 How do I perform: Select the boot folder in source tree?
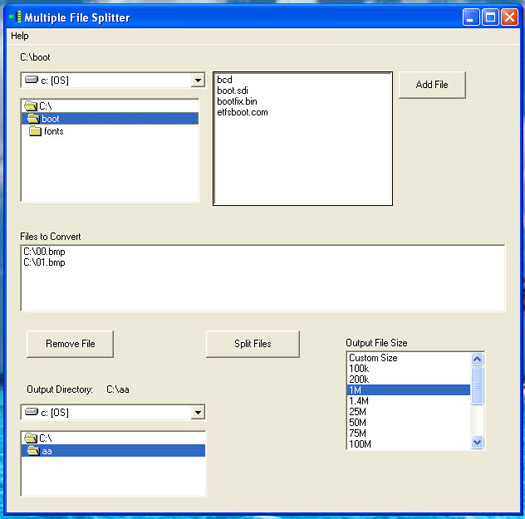coord(110,119)
